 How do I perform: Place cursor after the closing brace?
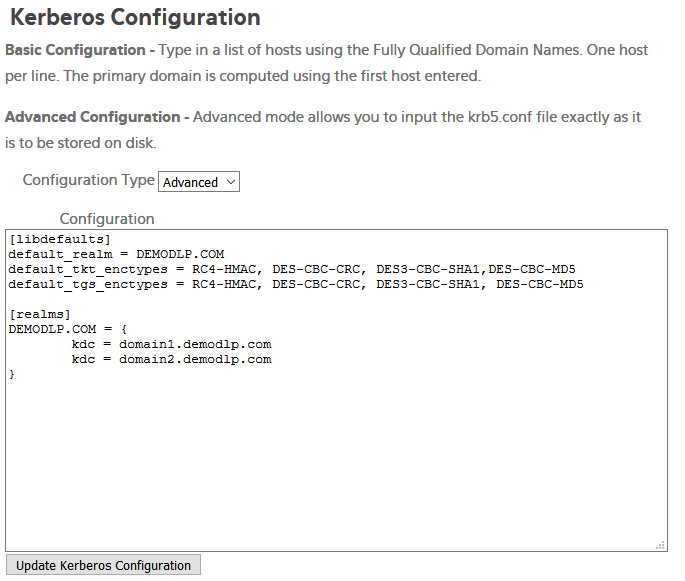pos(16,374)
